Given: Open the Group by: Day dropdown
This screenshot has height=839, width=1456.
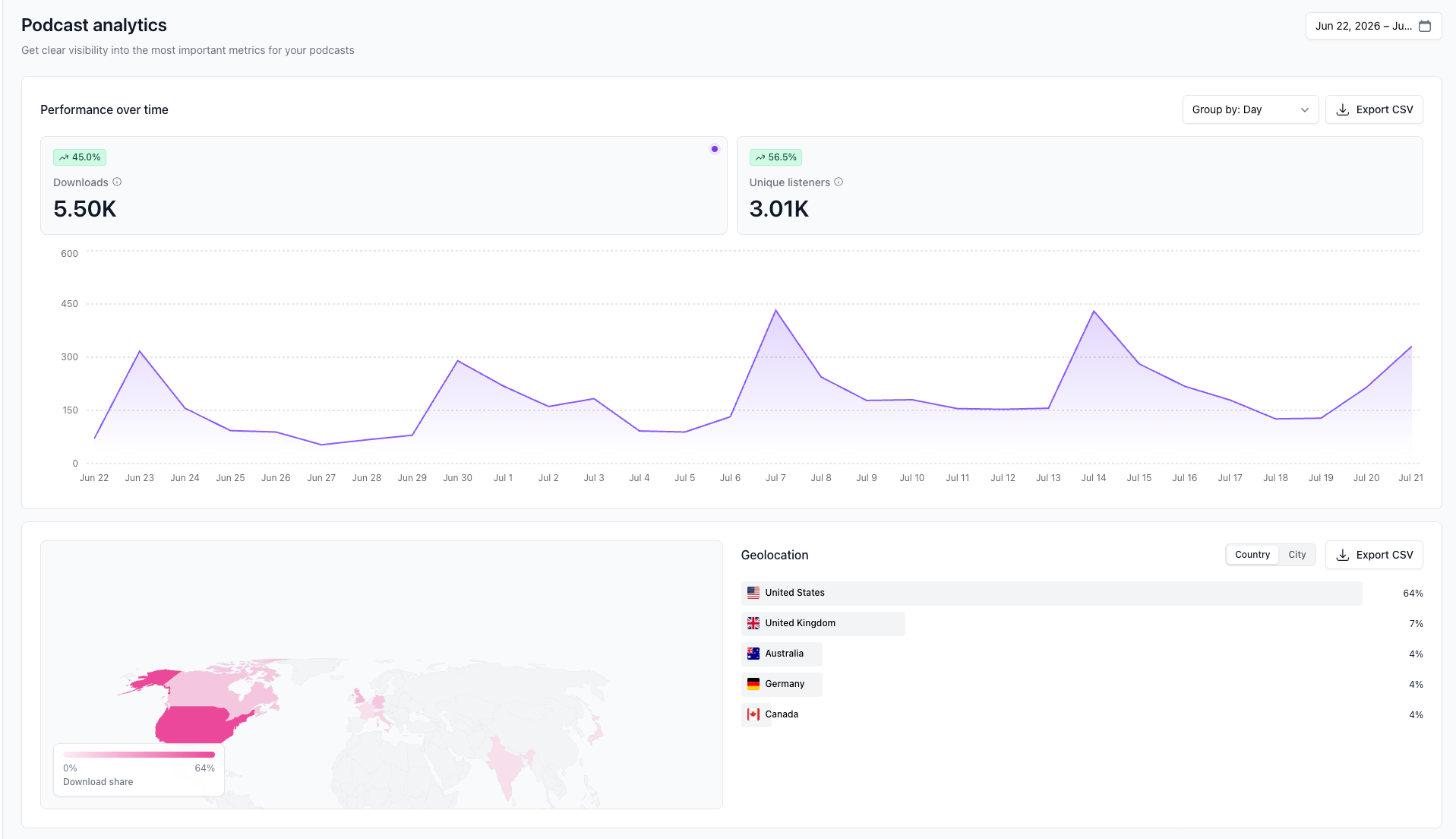Looking at the screenshot, I should point(1250,109).
